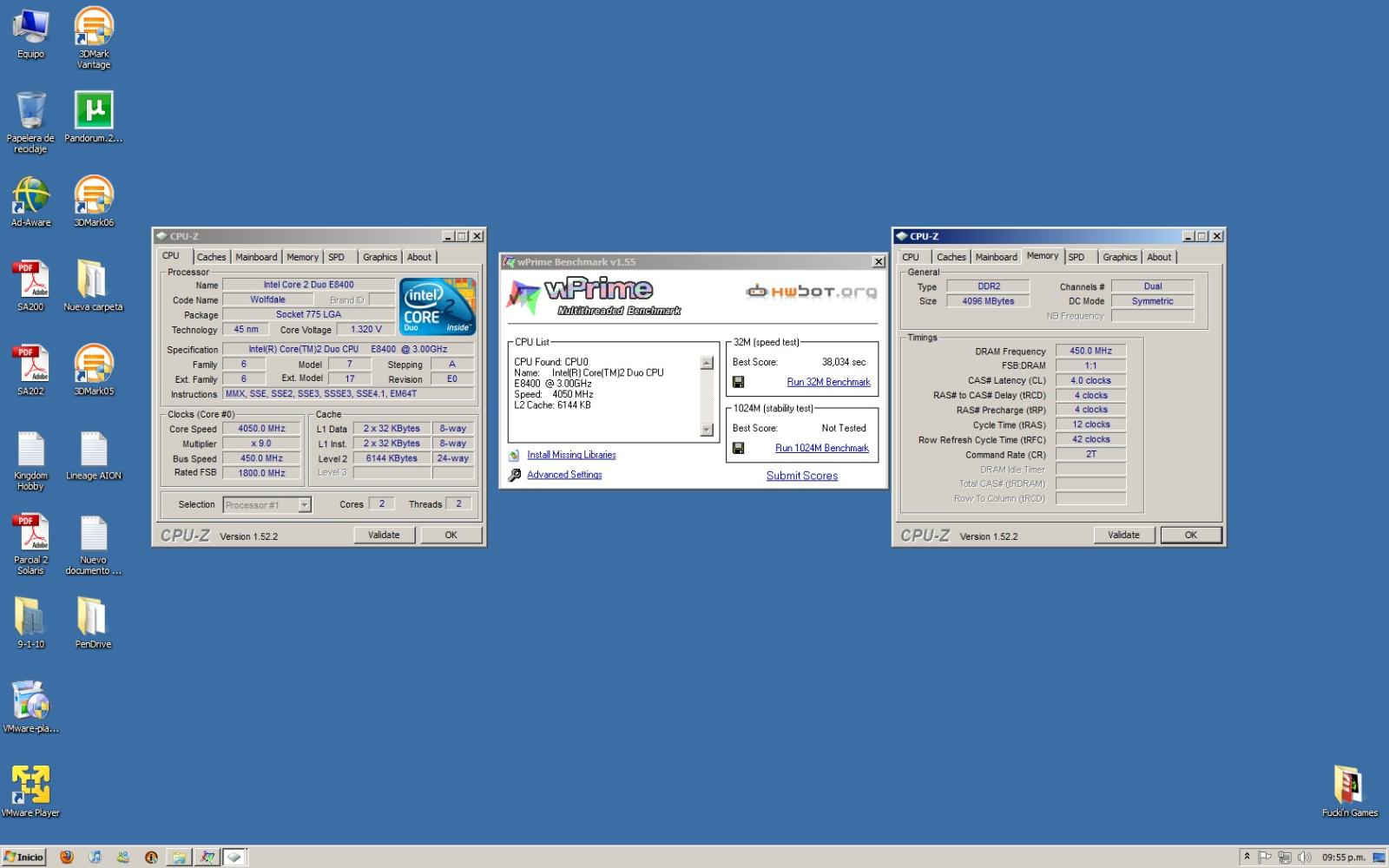
Task: Open Graphics tab in right CPU-Z window
Action: coord(1120,257)
